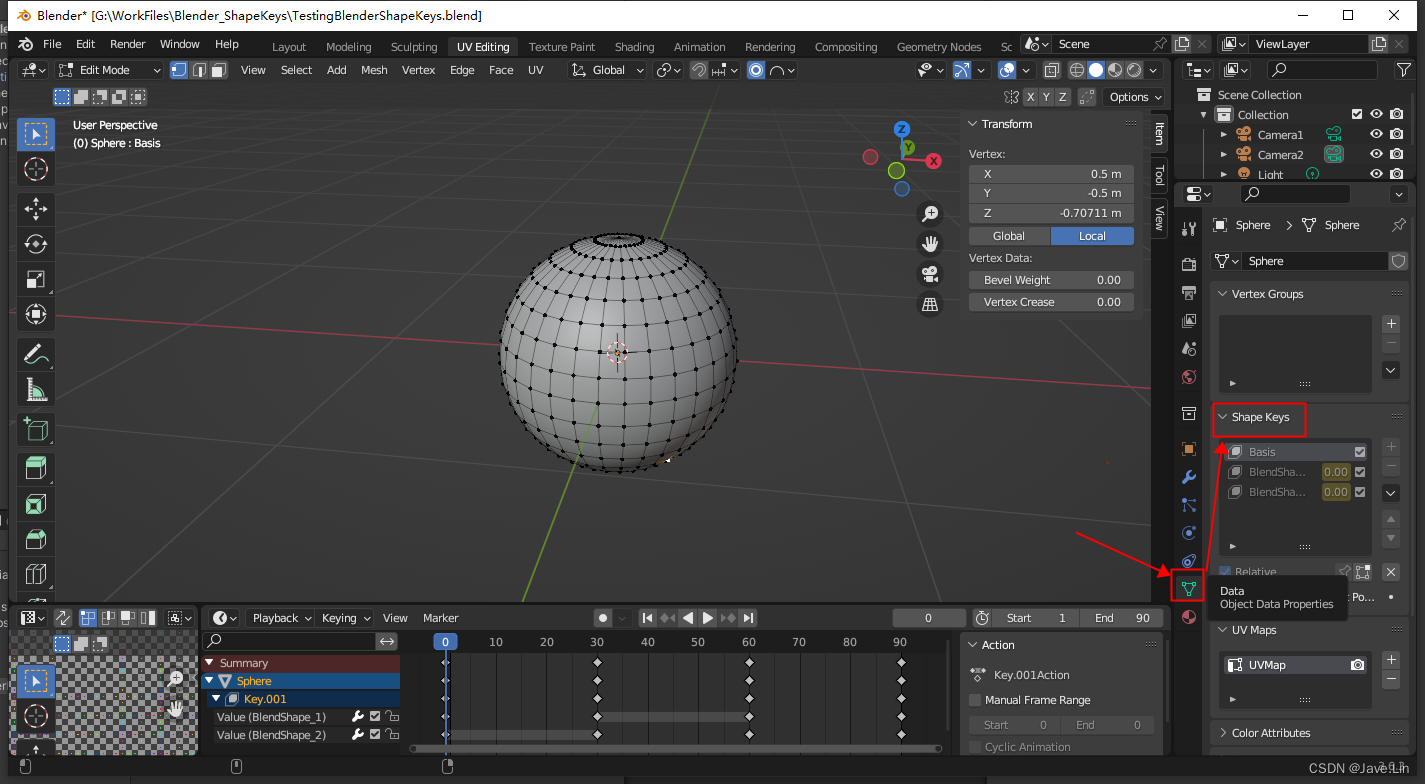Open the Keying dropdown

(x=346, y=618)
